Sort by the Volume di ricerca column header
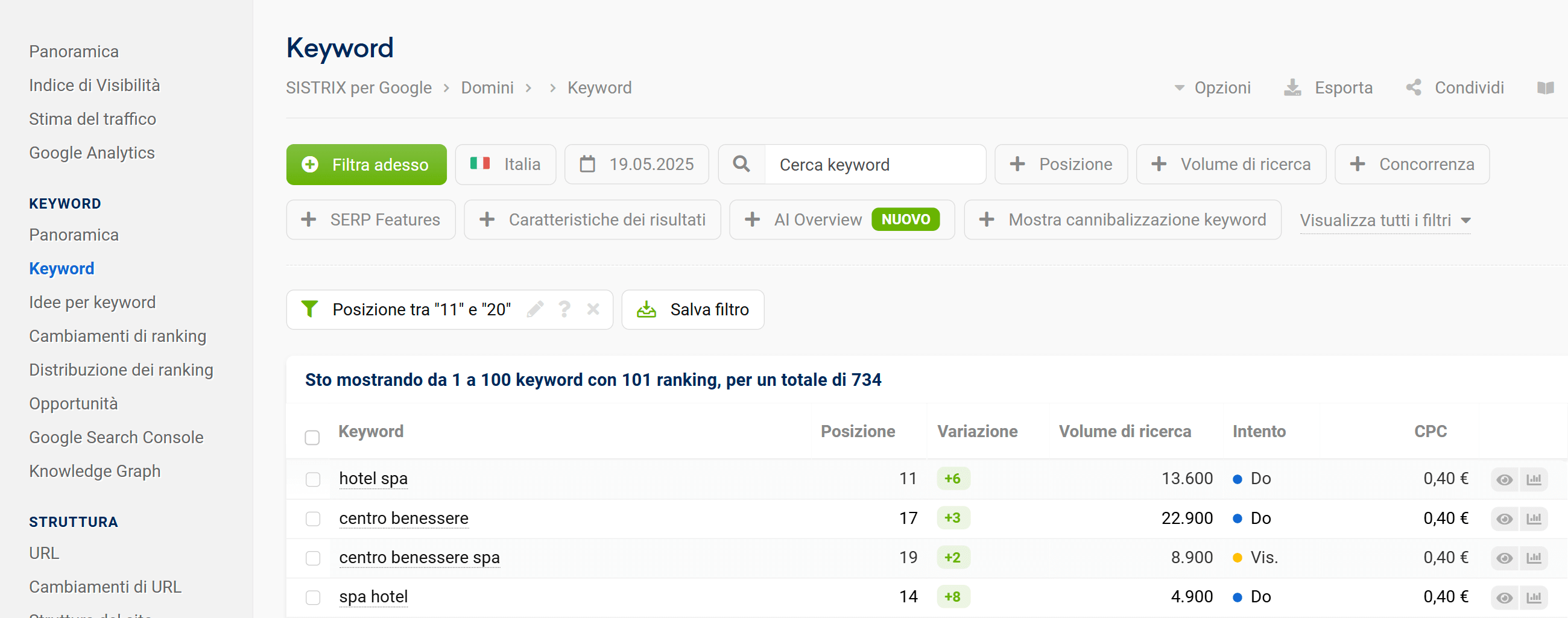The width and height of the screenshot is (1568, 618). 1125,431
